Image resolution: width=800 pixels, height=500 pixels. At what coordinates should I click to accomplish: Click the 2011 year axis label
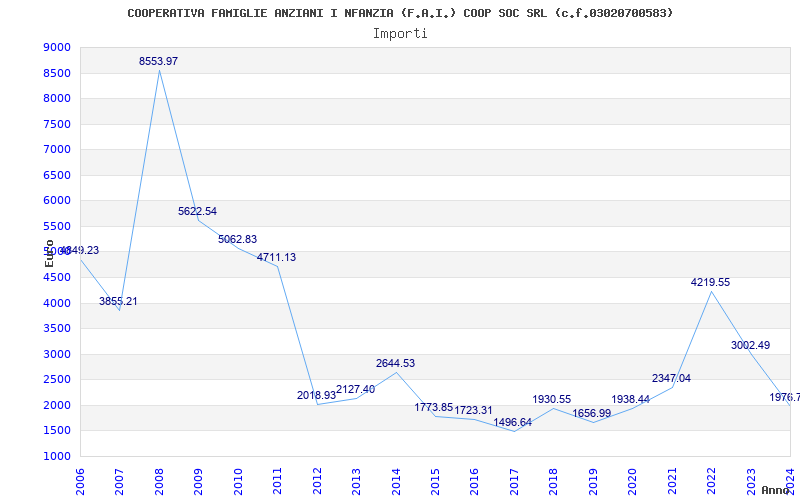tap(277, 482)
